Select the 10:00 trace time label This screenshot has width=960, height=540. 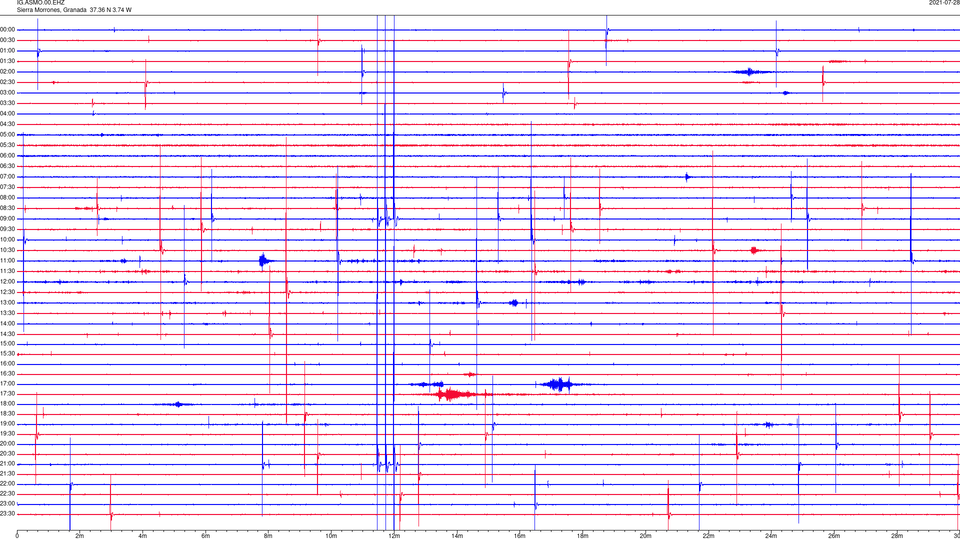[8, 239]
